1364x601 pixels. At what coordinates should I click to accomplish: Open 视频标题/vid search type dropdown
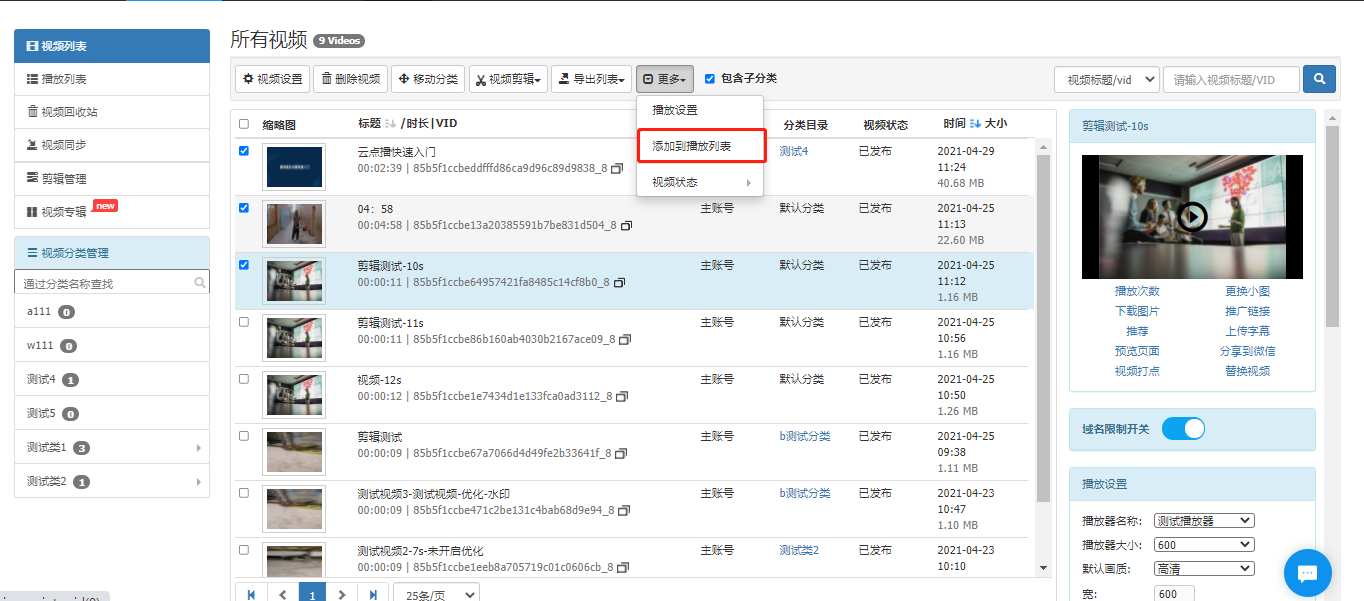click(1107, 79)
